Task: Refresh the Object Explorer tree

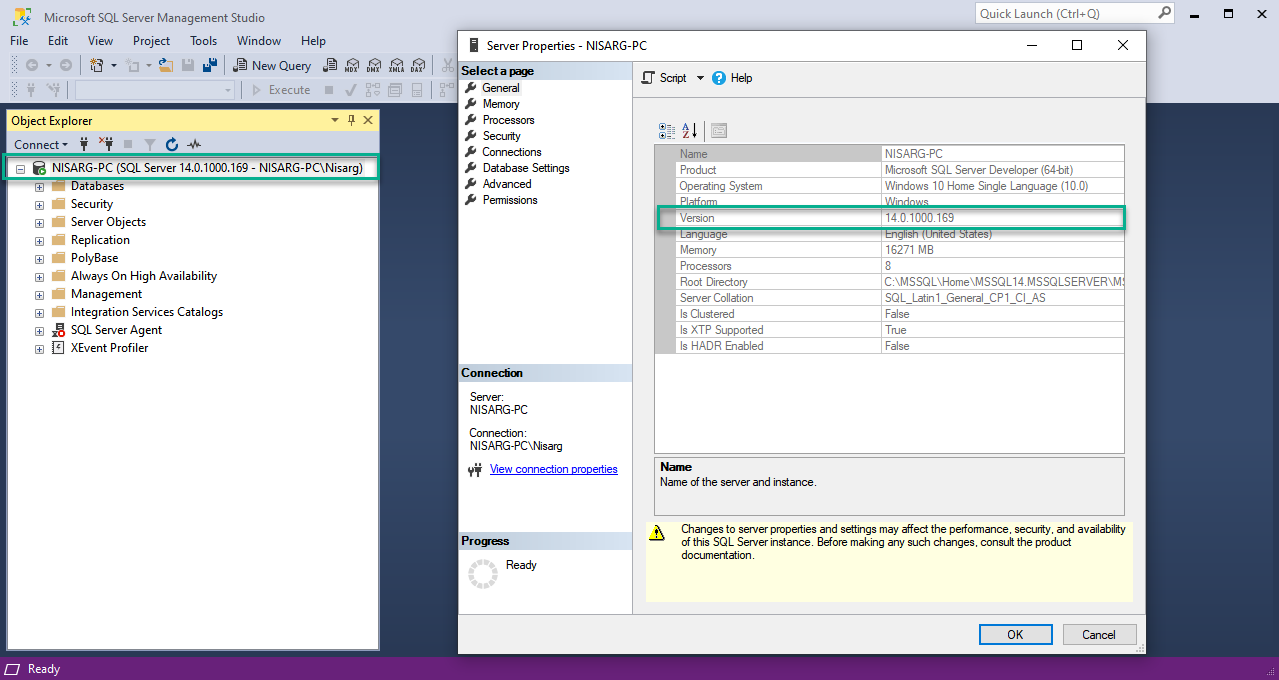Action: tap(171, 145)
